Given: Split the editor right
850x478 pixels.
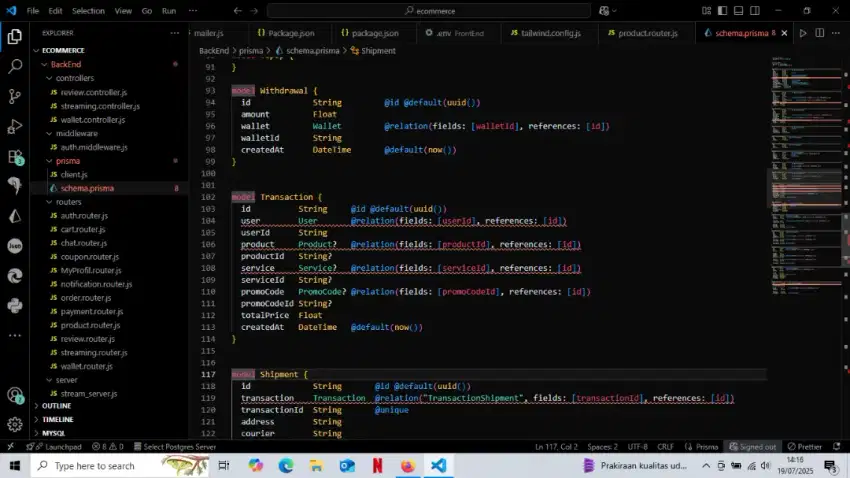Looking at the screenshot, I should pyautogui.click(x=820, y=33).
